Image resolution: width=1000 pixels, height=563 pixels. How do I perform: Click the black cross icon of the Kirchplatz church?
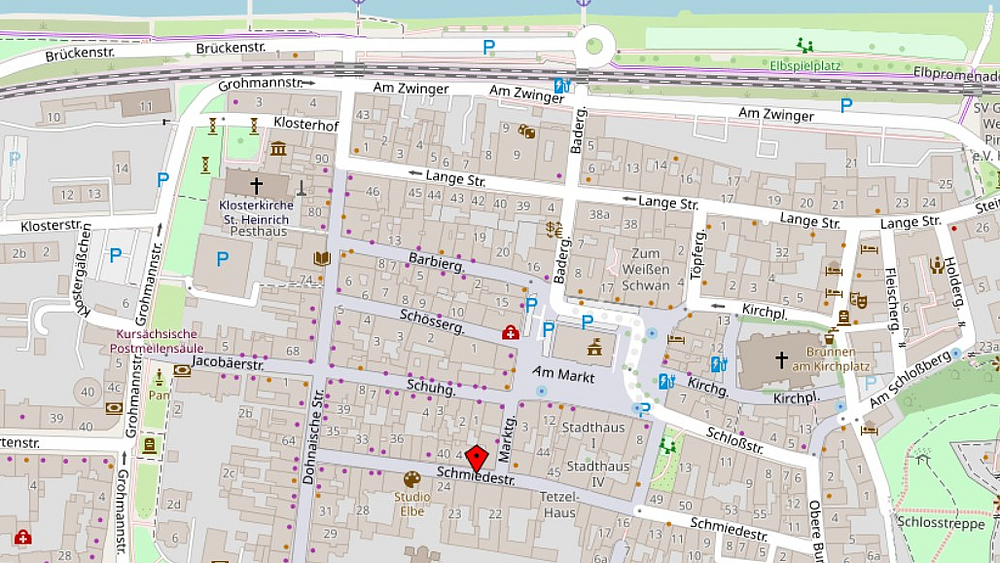click(781, 360)
